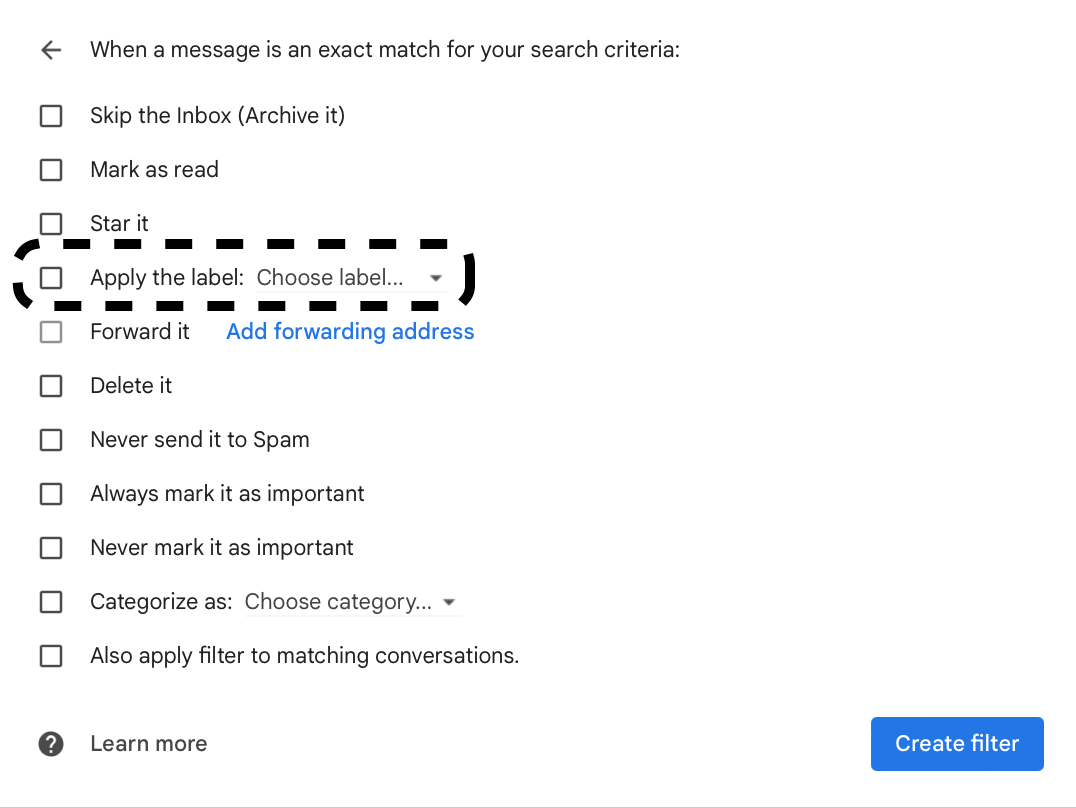Check Never send it to Spam
Screen dimensions: 1076x808
pyautogui.click(x=51, y=439)
